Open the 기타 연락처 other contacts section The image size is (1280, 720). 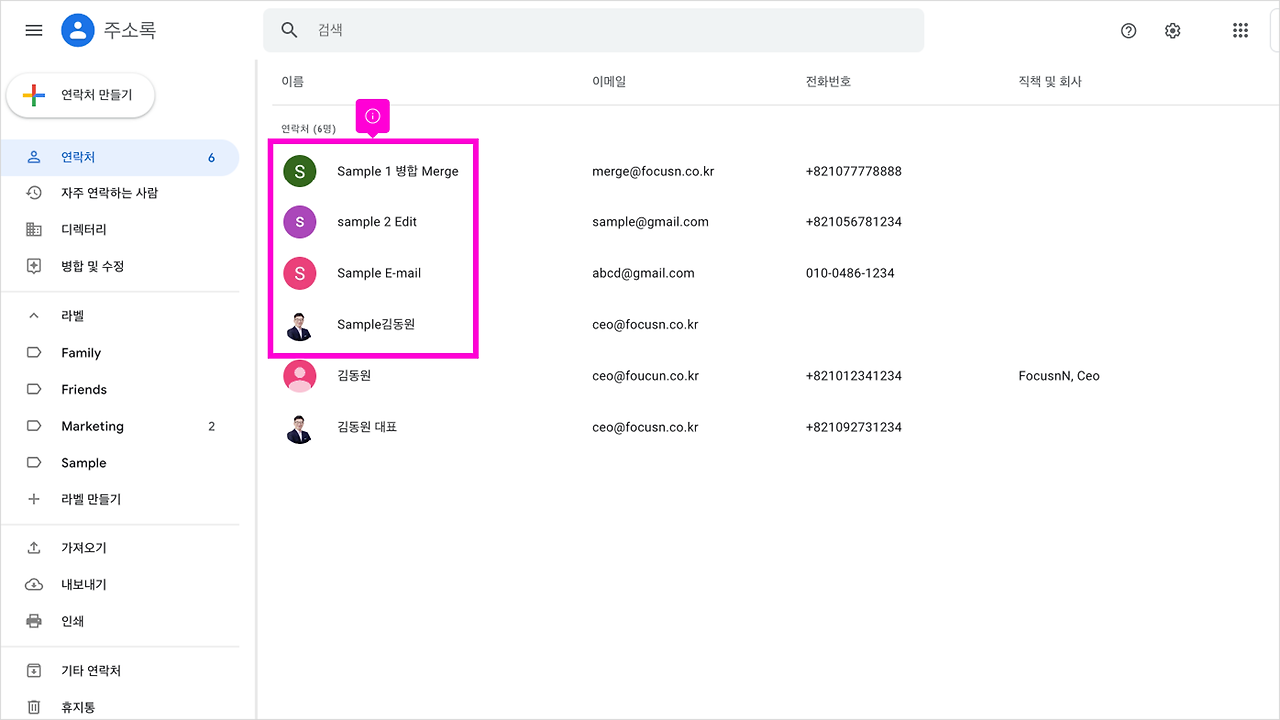point(95,670)
